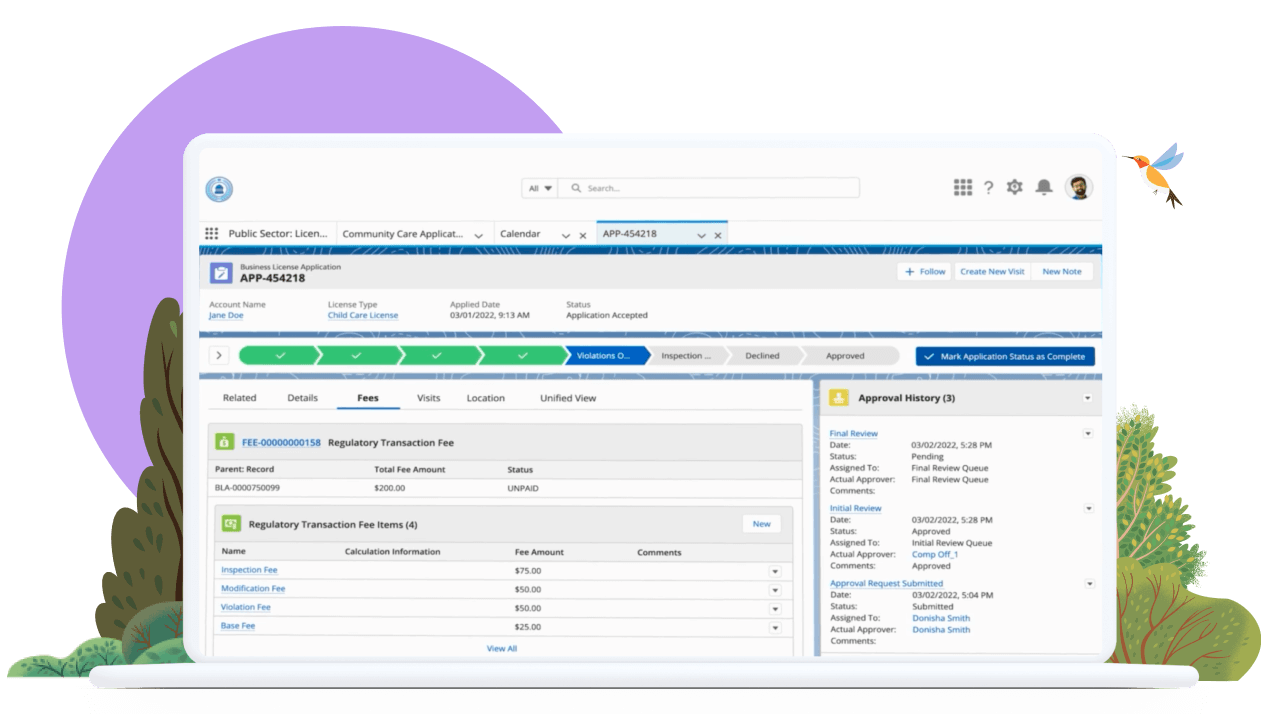The image size is (1268, 714).
Task: Expand the path details chevron
Action: click(219, 355)
